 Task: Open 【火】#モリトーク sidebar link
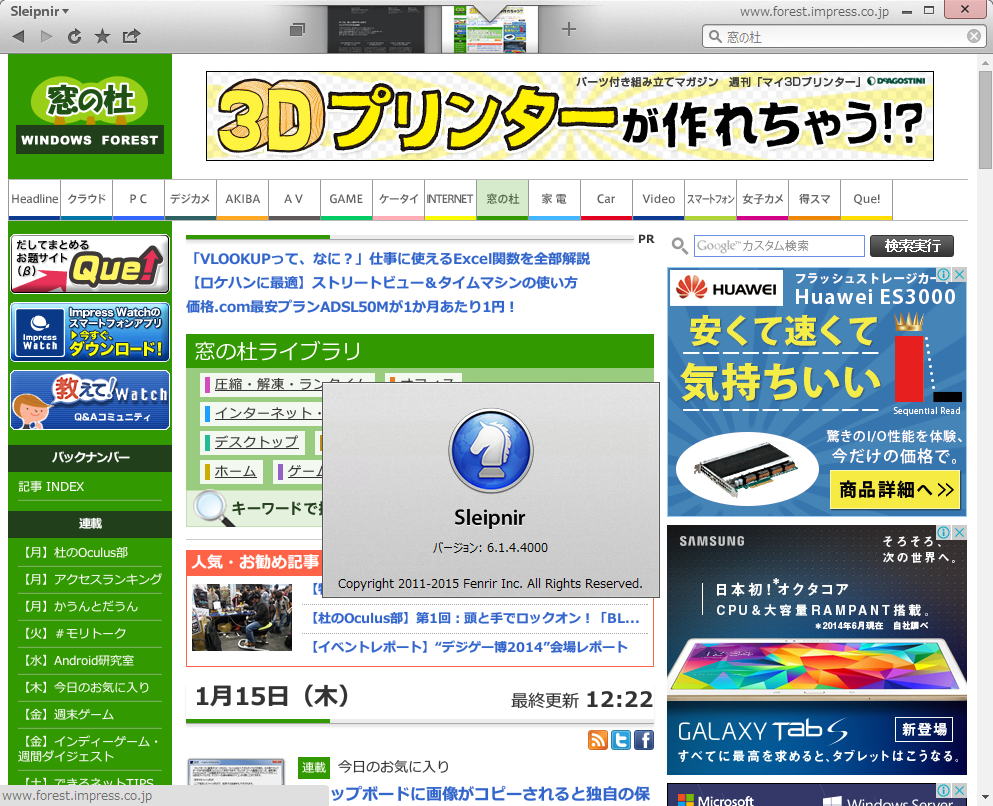[72, 633]
